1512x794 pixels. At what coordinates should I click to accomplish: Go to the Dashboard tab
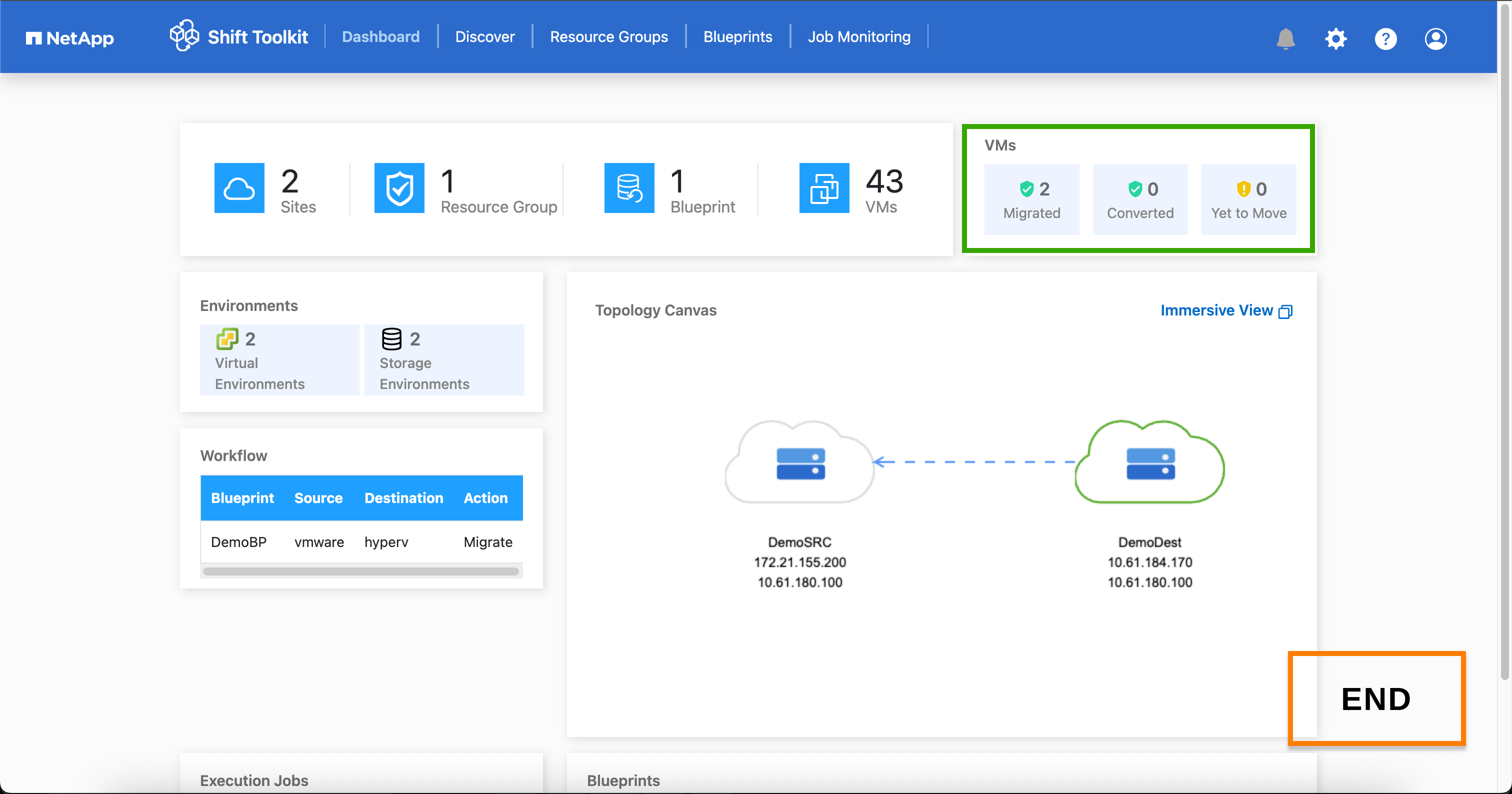click(x=380, y=36)
